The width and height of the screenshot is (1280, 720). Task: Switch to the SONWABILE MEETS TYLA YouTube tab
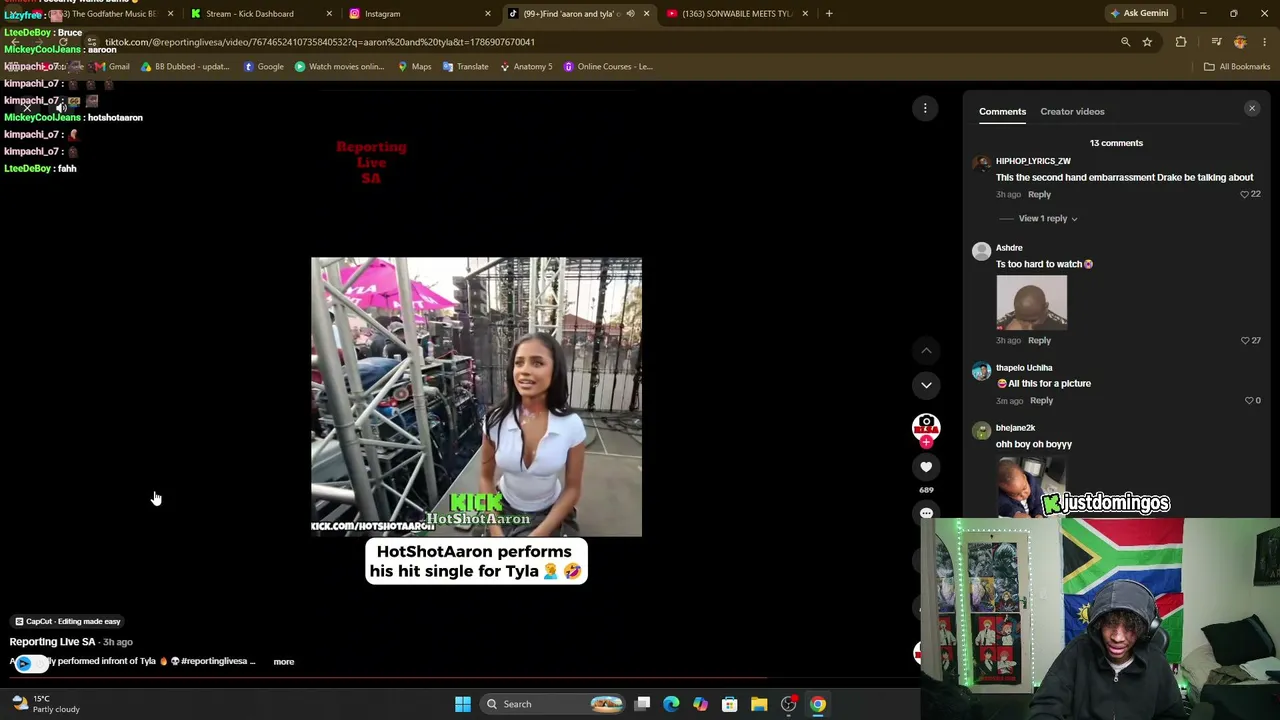pos(736,14)
